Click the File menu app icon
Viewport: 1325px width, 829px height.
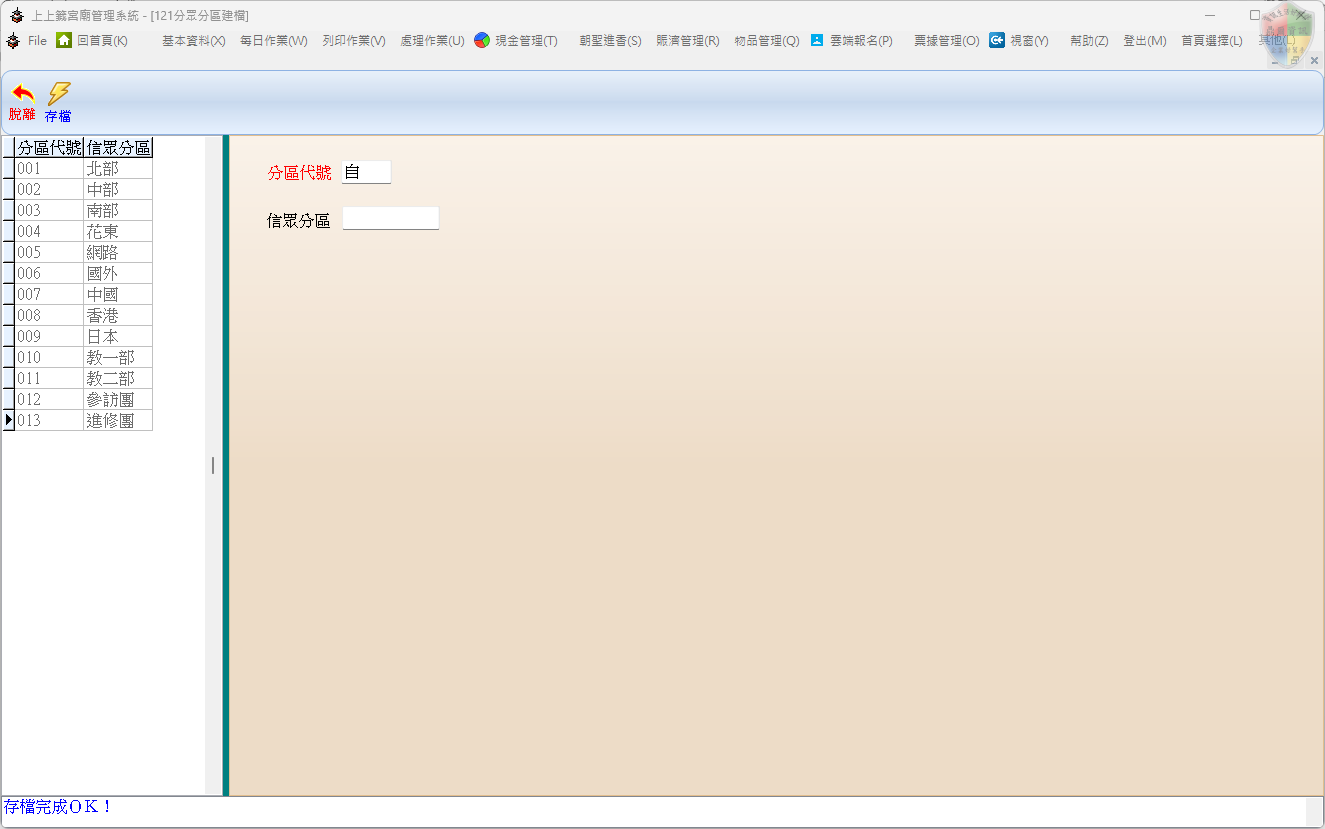(x=13, y=41)
